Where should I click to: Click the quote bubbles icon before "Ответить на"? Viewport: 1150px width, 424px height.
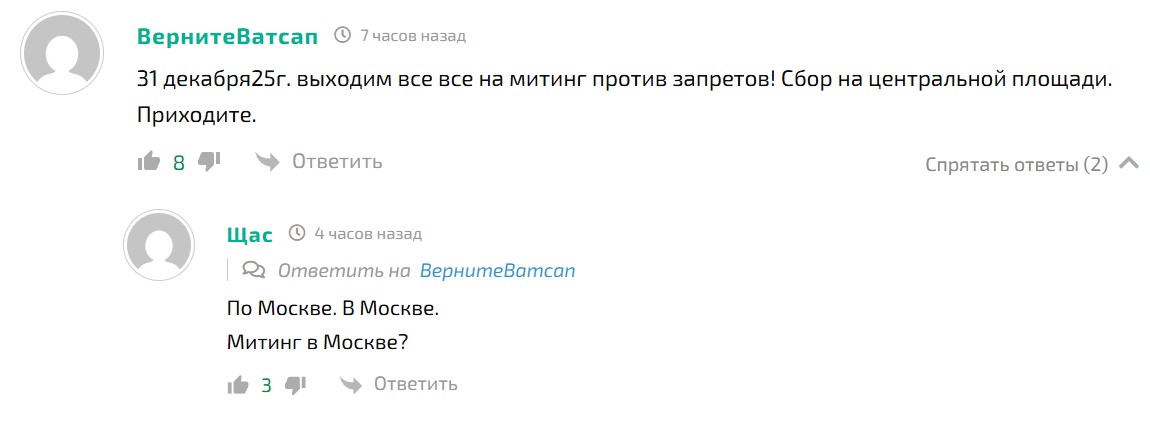point(255,270)
